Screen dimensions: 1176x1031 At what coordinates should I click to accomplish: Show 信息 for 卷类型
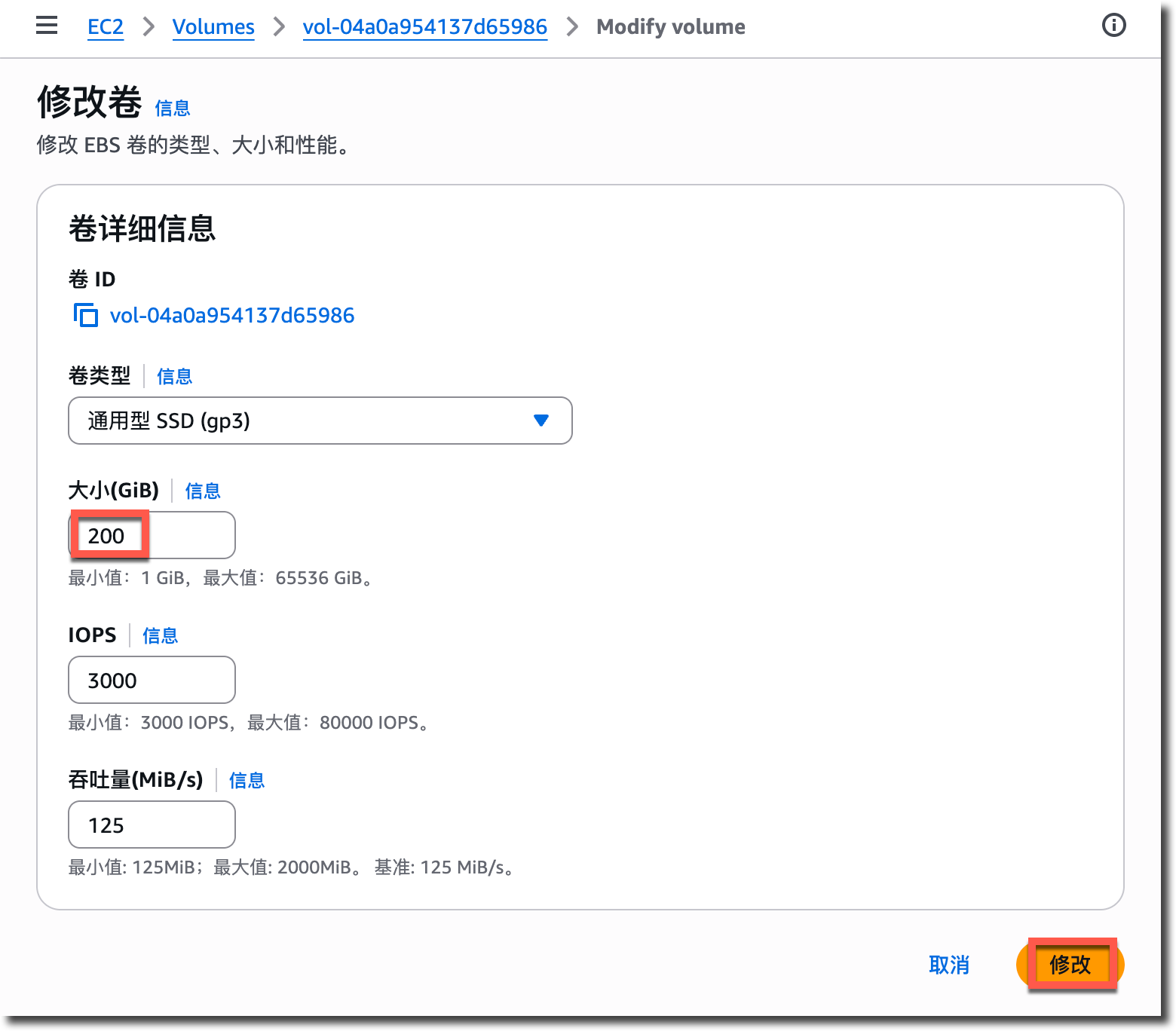[174, 376]
